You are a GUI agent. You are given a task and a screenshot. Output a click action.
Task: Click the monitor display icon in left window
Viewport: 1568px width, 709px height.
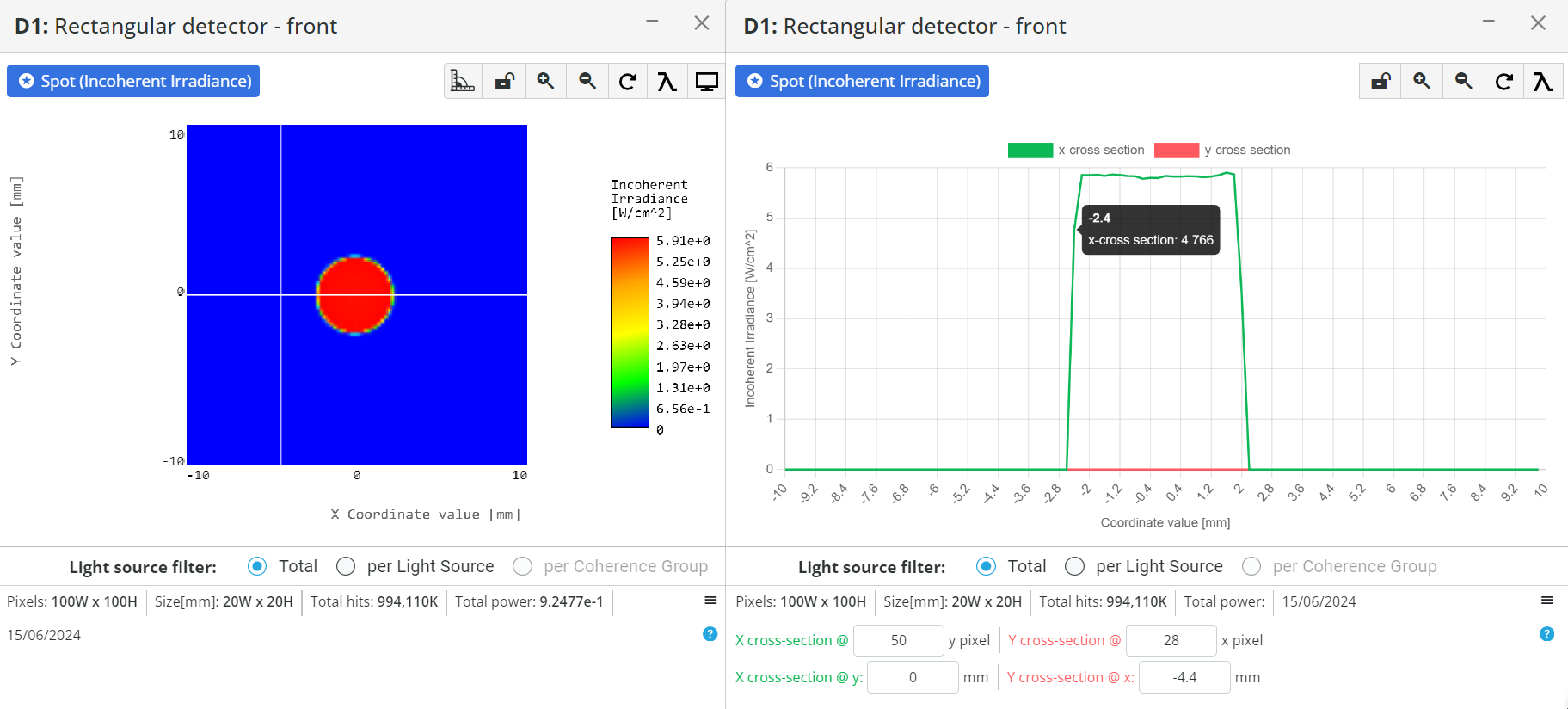[707, 81]
